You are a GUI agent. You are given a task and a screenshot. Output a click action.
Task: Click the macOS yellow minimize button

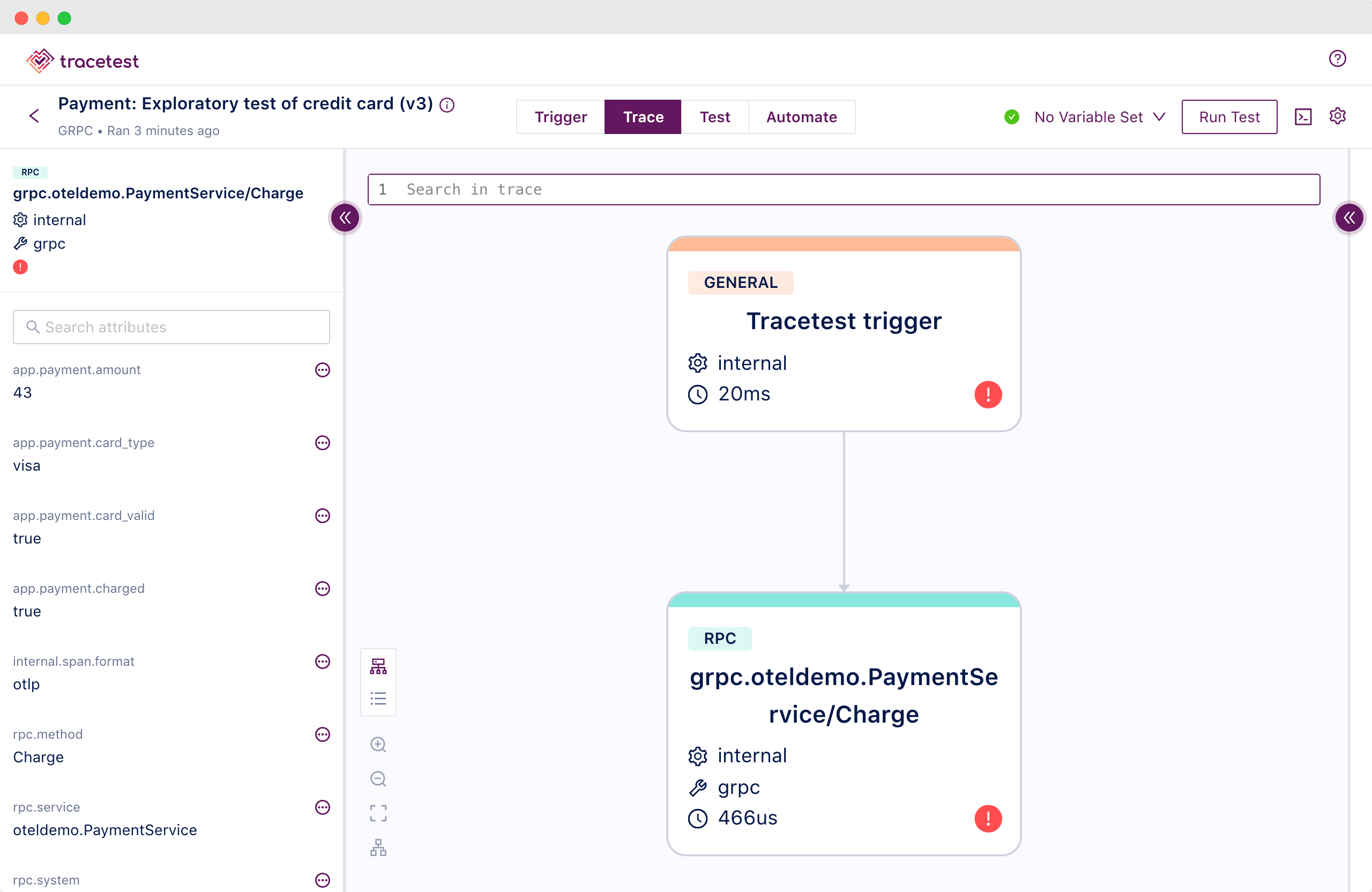point(43,18)
